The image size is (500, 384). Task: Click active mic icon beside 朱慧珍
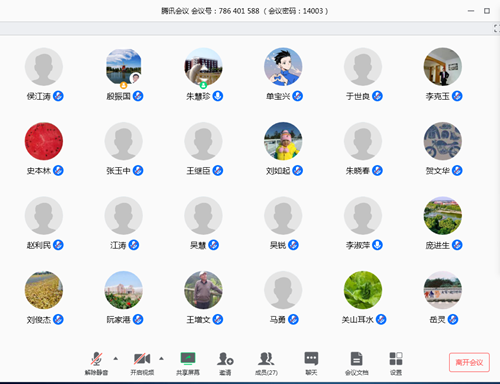[218, 96]
